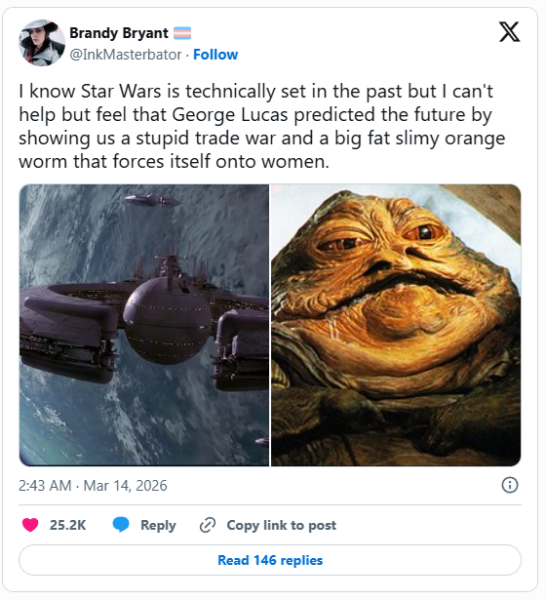Click the 2:43 AM time text
546x600 pixels.
[x=45, y=486]
